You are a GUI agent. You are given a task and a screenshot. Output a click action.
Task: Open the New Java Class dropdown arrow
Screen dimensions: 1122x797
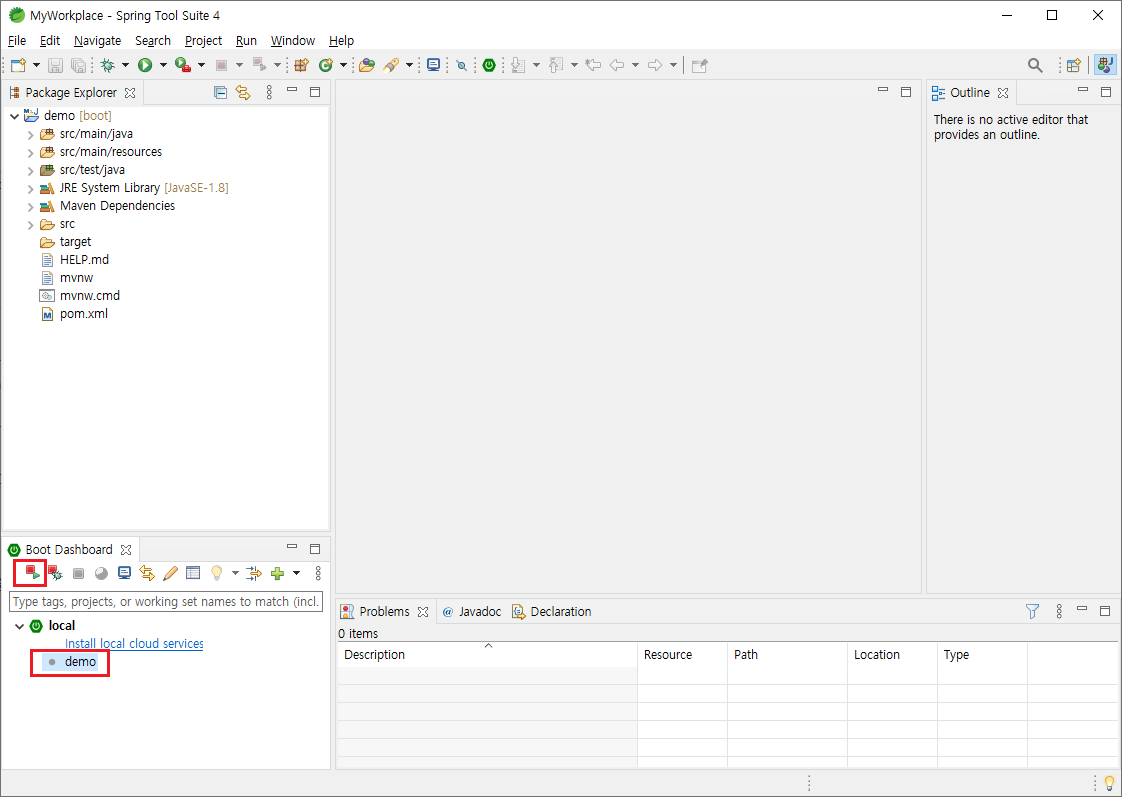343,65
